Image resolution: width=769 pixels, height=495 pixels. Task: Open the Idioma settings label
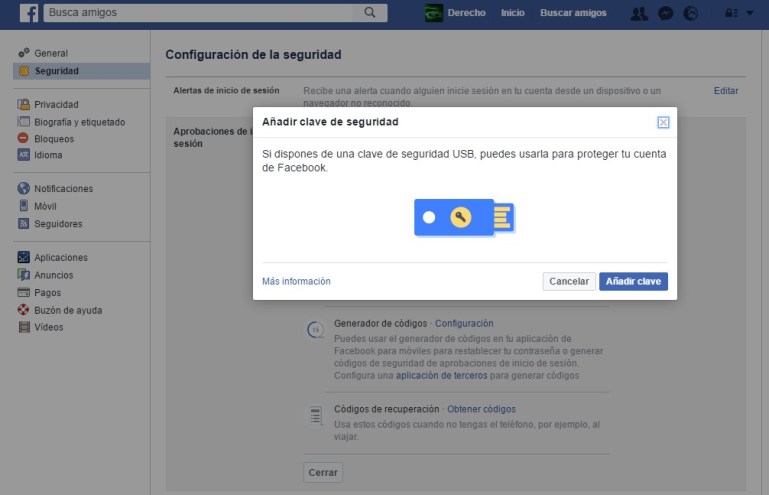[x=48, y=155]
